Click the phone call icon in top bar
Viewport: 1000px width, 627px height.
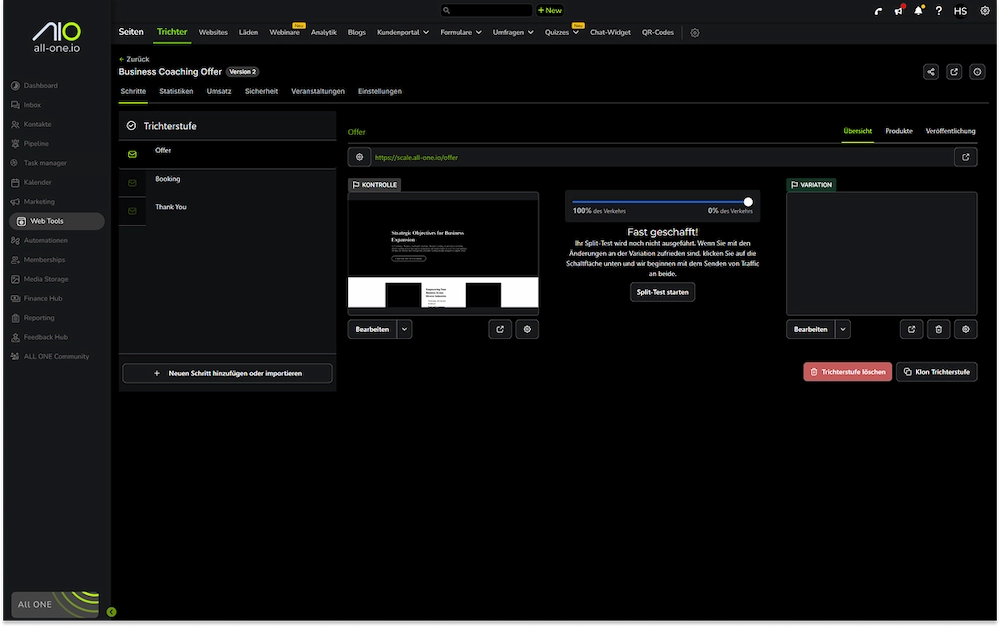click(x=878, y=11)
